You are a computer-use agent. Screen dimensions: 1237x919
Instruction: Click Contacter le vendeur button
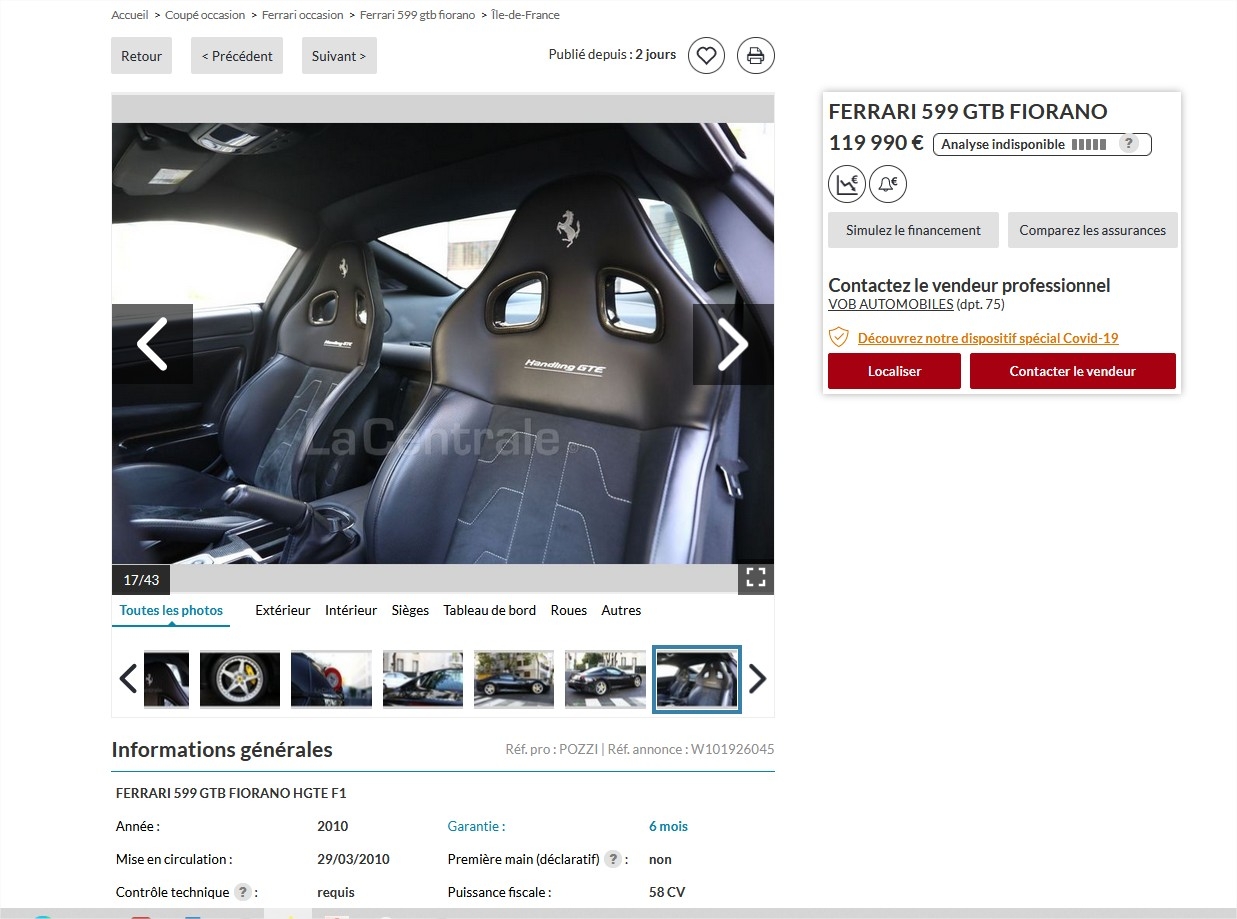point(1072,371)
